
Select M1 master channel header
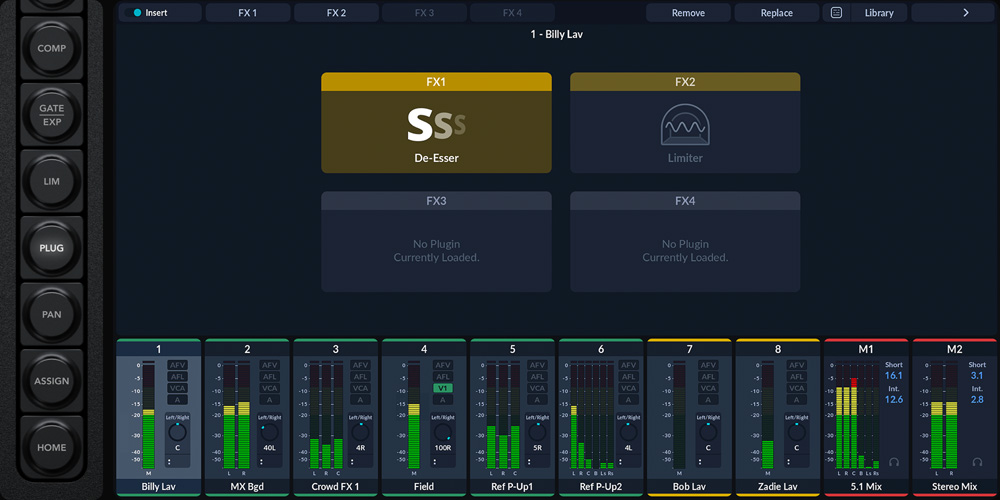866,349
